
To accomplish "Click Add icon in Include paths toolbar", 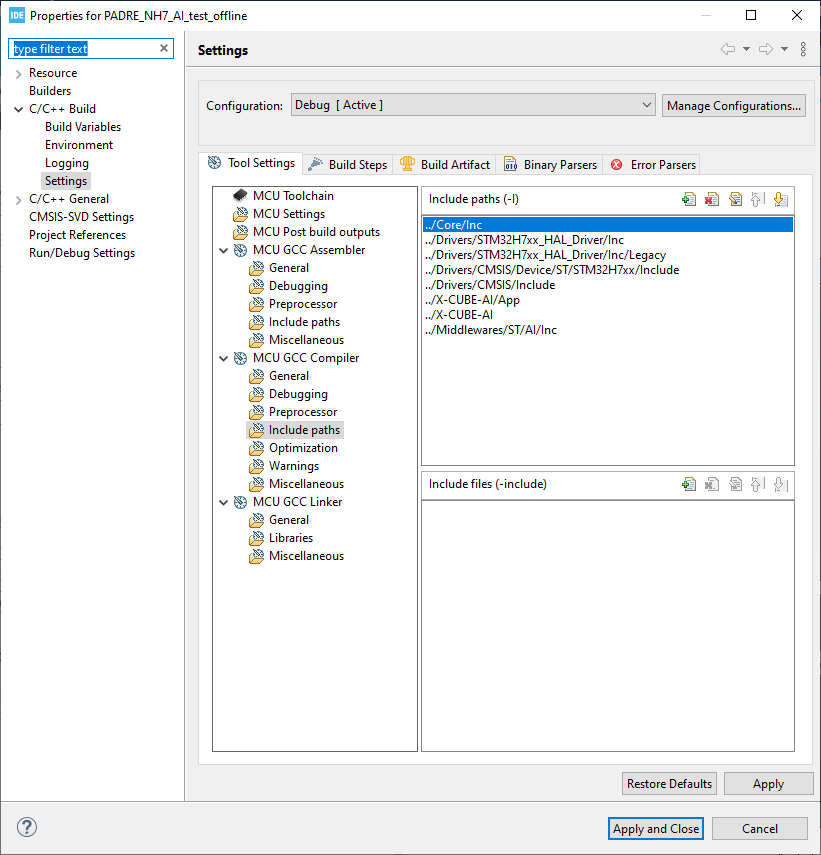I will point(689,200).
